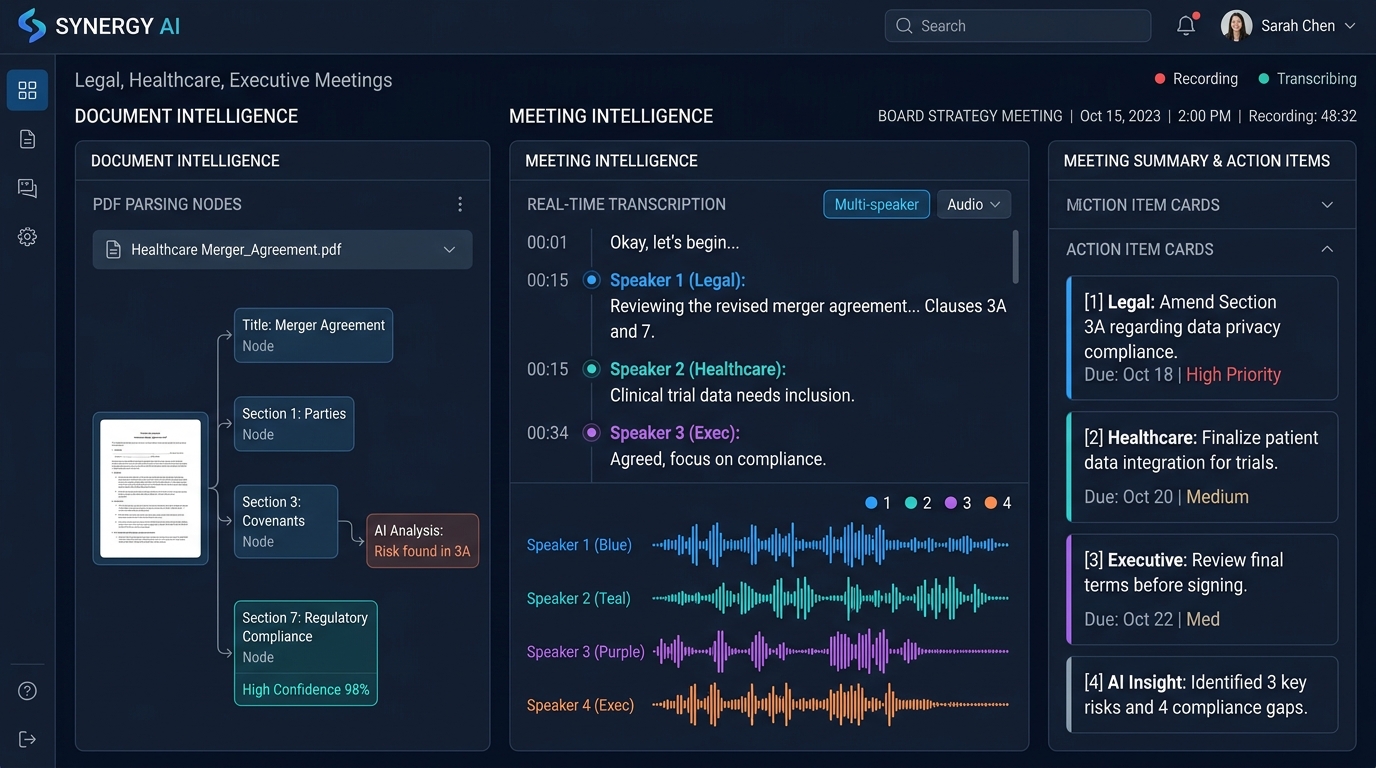Toggle teal speaker 2 legend dot

pyautogui.click(x=911, y=503)
